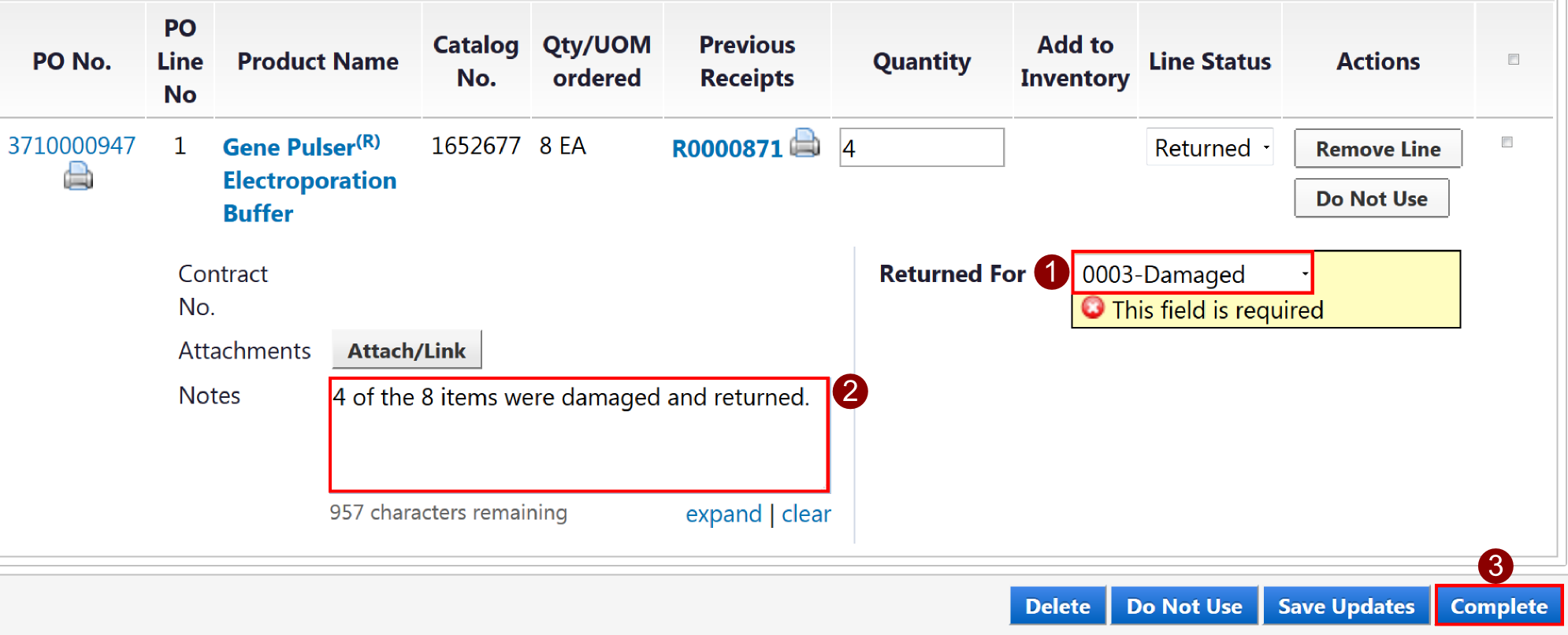Viewport: 1568px width, 635px height.
Task: Click into the Quantity input field
Action: [921, 148]
